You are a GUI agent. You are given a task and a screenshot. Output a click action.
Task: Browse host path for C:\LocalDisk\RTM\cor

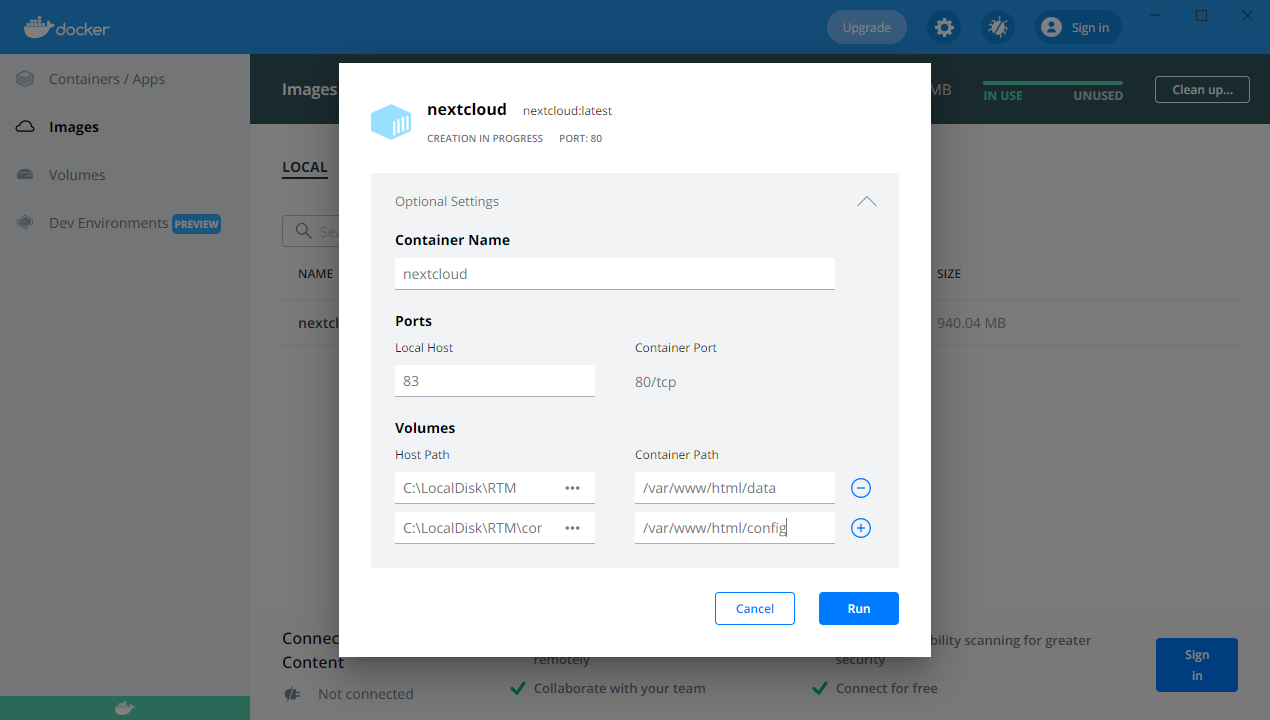click(572, 528)
